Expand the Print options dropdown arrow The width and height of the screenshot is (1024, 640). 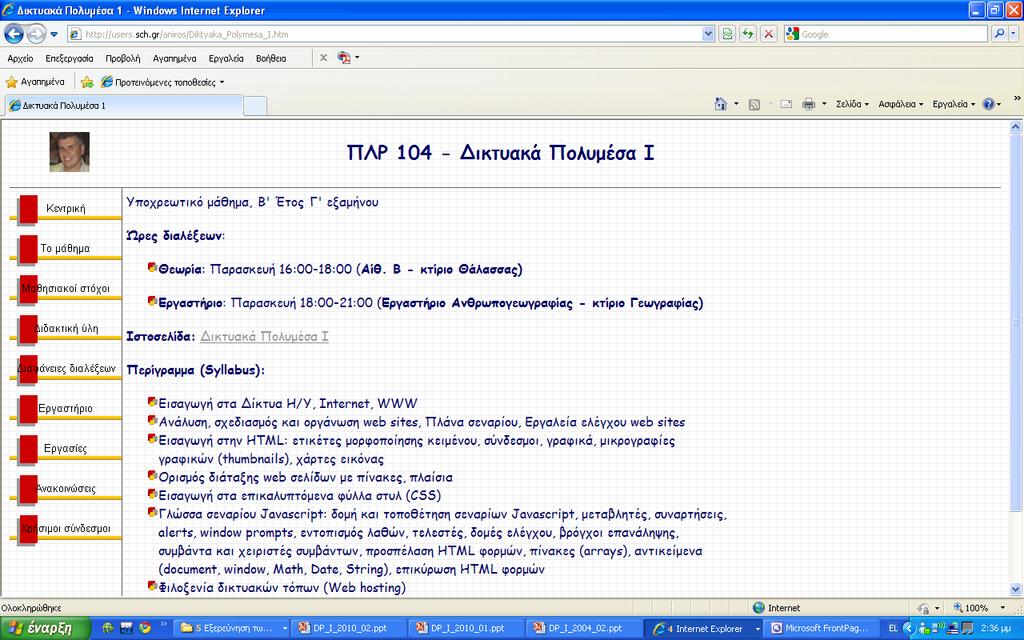824,104
